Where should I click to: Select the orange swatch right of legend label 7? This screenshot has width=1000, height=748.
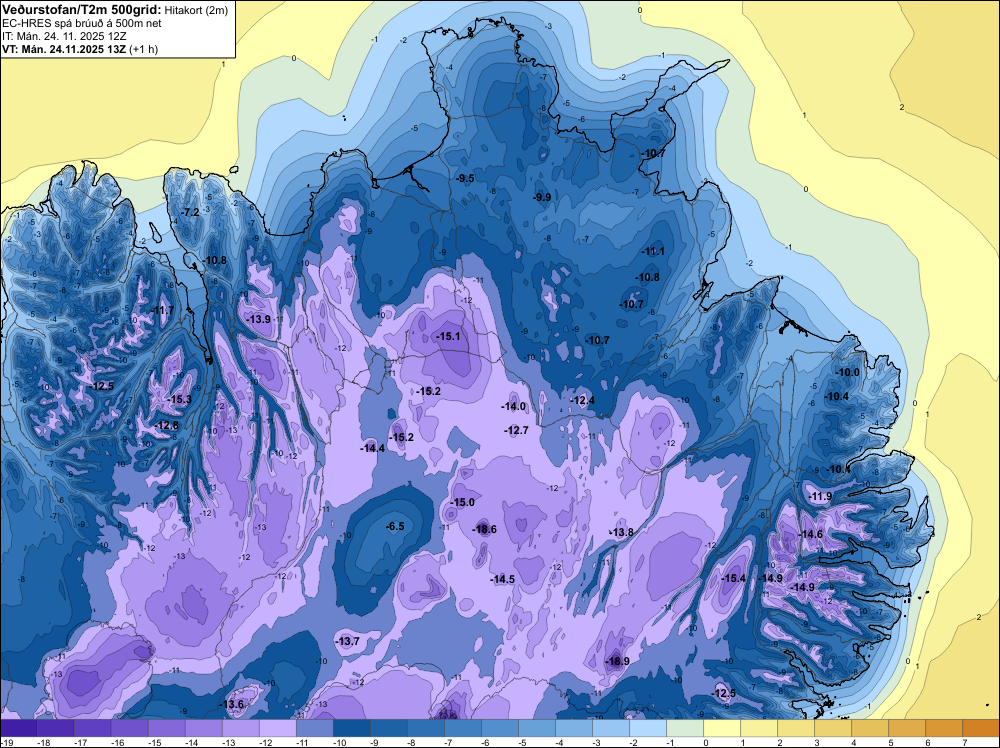click(x=981, y=728)
